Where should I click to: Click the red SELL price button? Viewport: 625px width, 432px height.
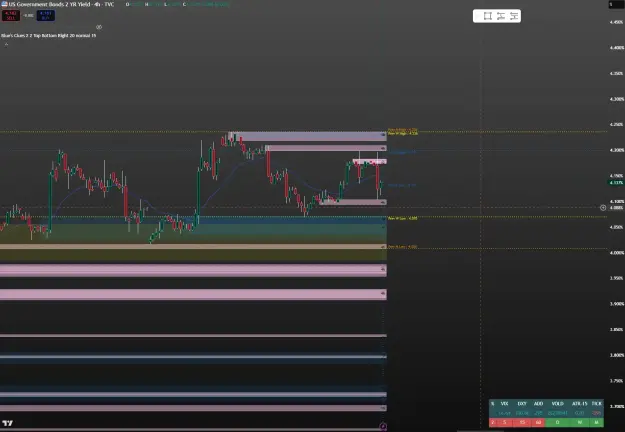pos(10,16)
